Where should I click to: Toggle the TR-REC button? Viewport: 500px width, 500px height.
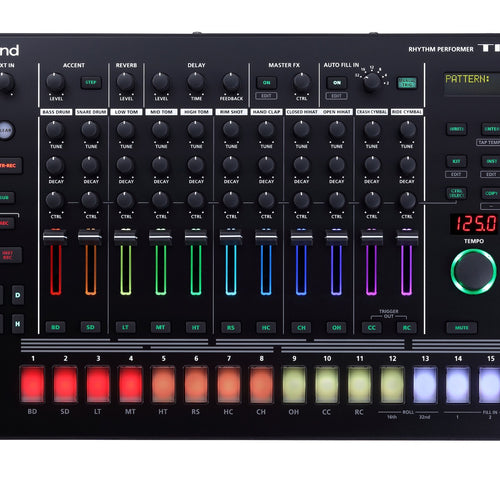pyautogui.click(x=9, y=165)
